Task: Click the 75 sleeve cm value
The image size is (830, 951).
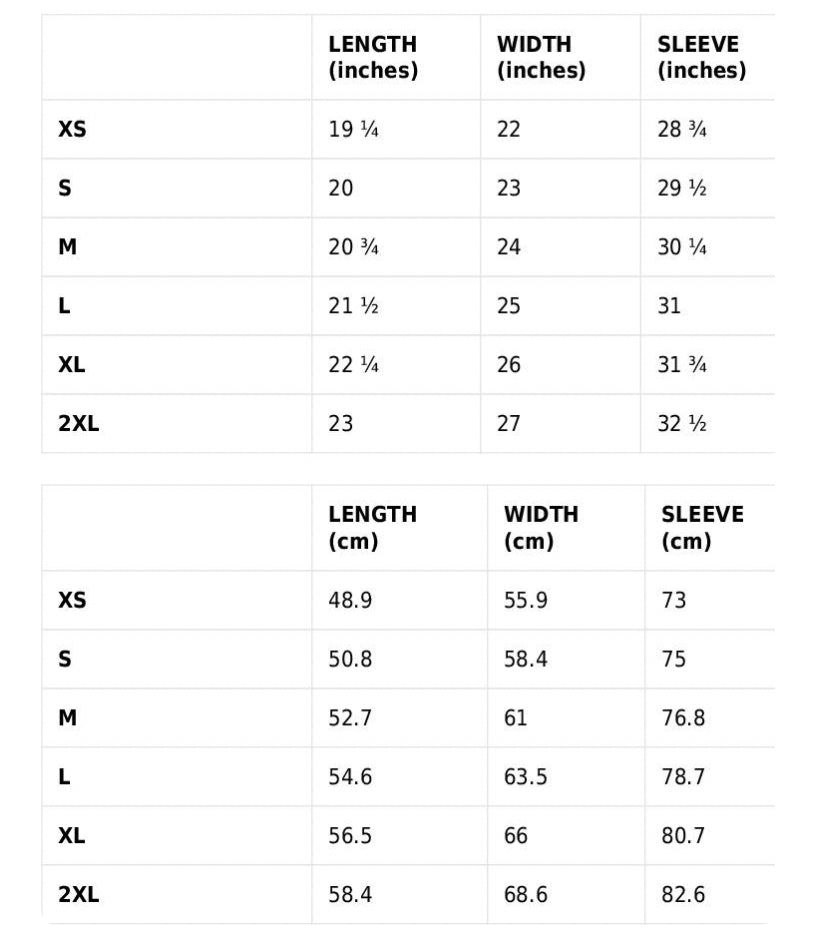Action: [x=673, y=659]
